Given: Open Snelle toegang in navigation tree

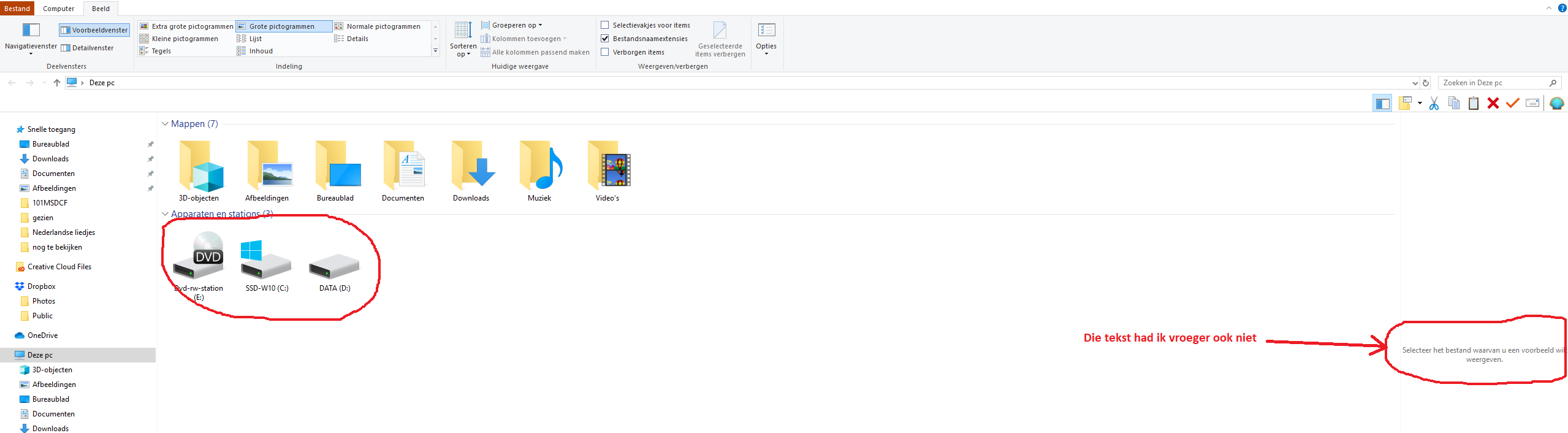Looking at the screenshot, I should pos(45,129).
